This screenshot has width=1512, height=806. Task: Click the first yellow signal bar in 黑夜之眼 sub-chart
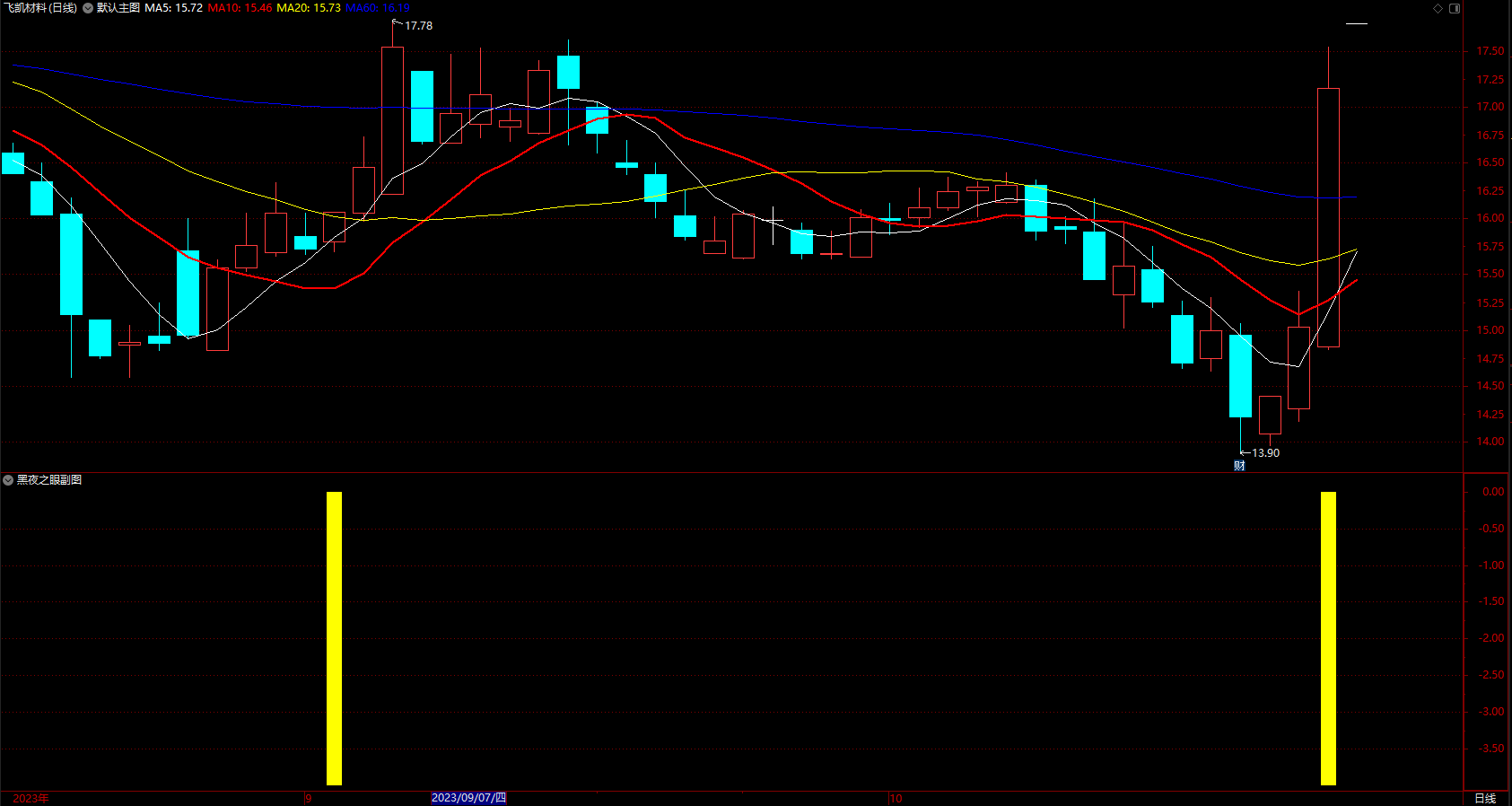(334, 638)
